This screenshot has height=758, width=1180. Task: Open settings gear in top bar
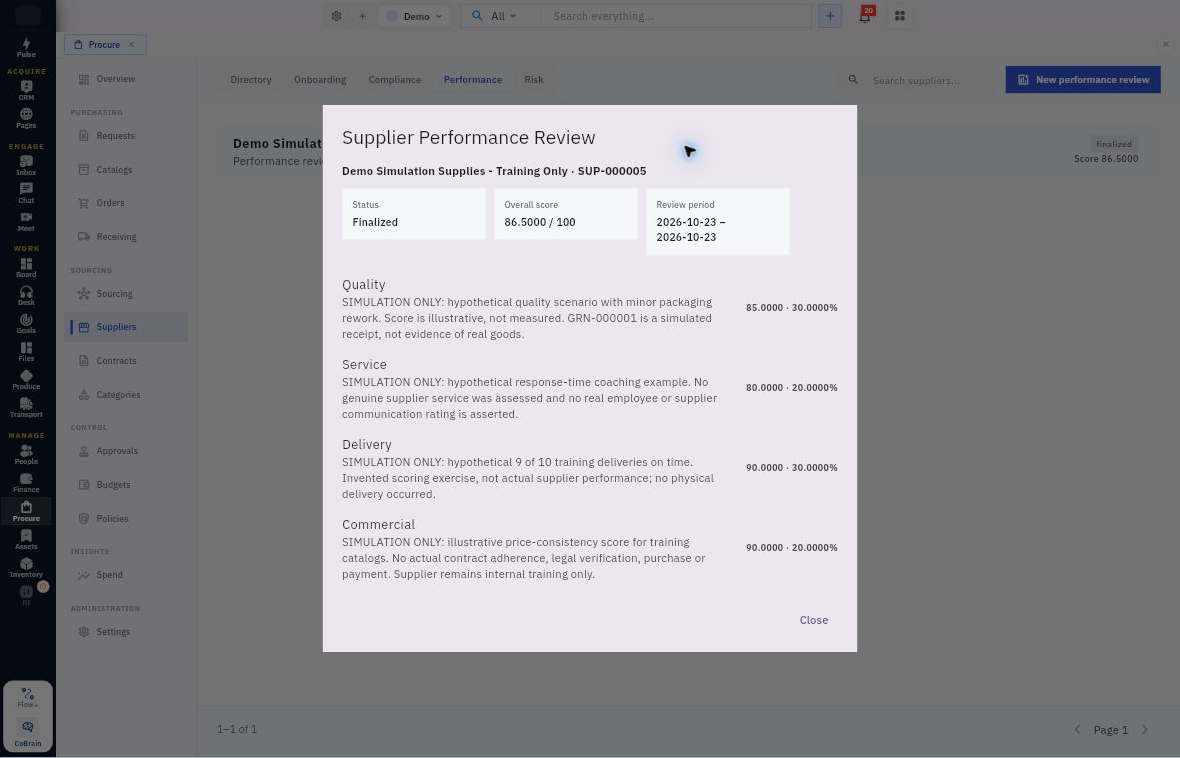click(336, 16)
